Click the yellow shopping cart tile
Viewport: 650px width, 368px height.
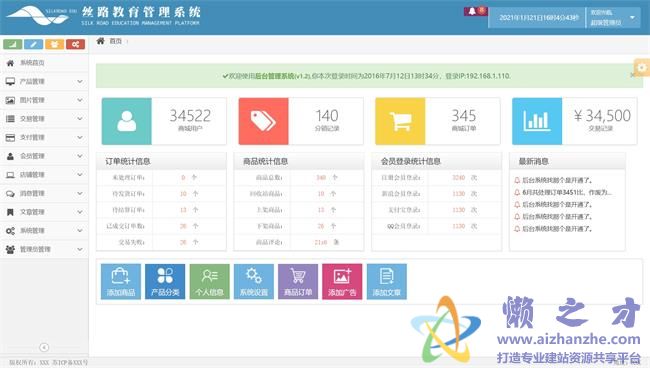pos(400,121)
